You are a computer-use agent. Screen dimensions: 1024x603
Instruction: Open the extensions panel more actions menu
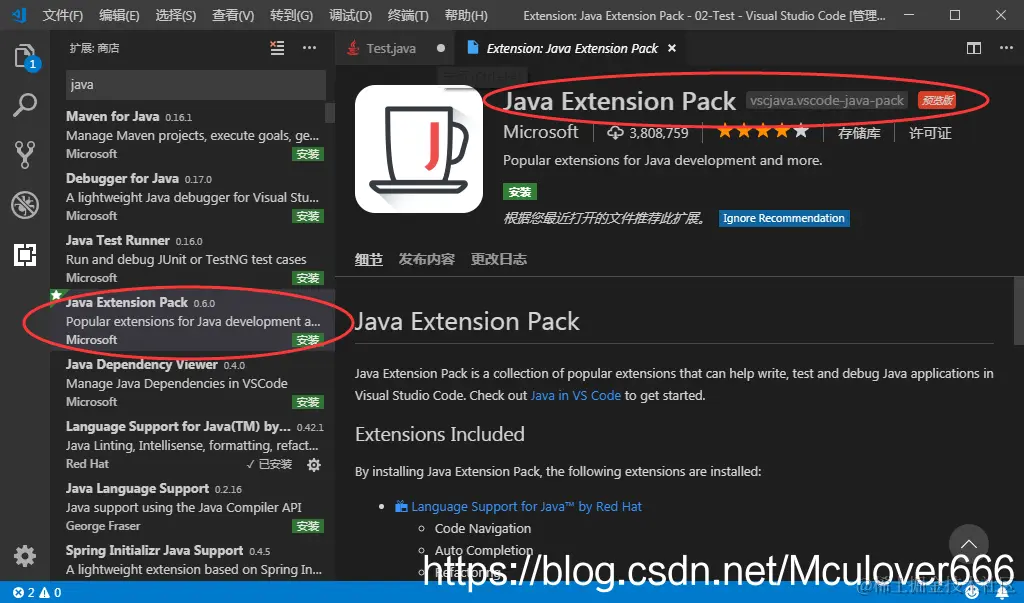(x=310, y=48)
